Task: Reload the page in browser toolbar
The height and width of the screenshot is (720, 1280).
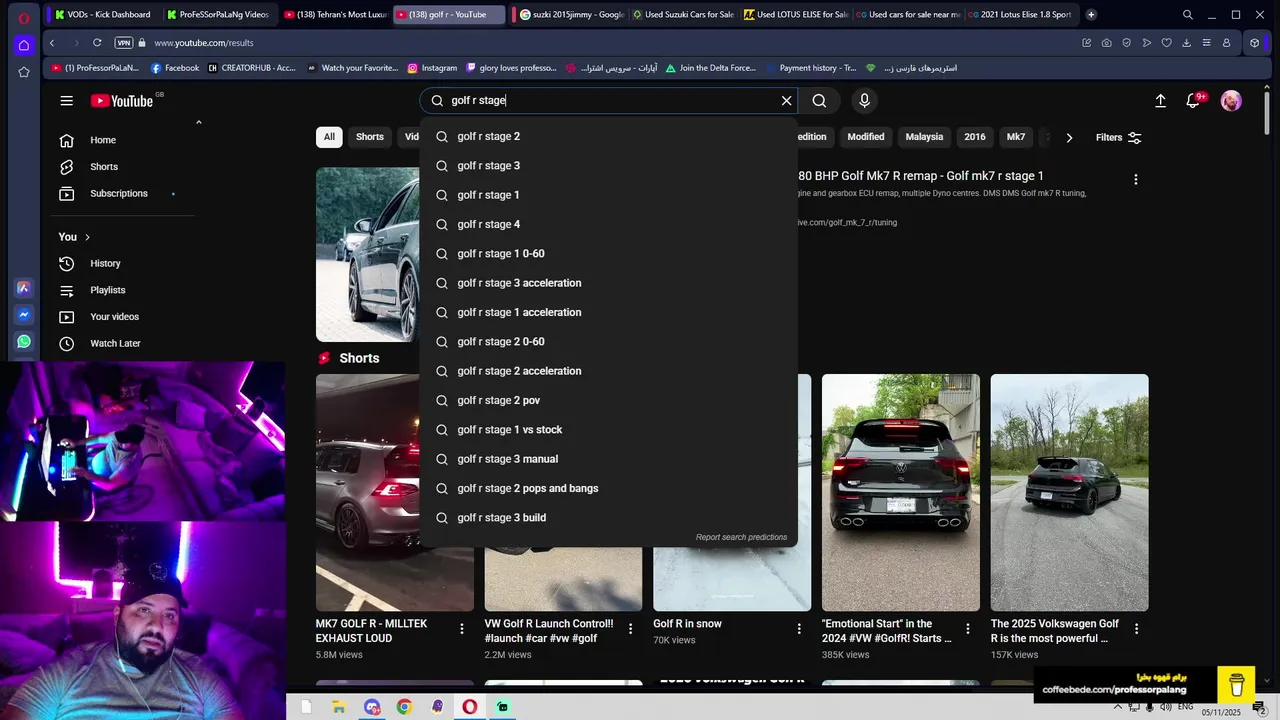Action: coord(97,43)
